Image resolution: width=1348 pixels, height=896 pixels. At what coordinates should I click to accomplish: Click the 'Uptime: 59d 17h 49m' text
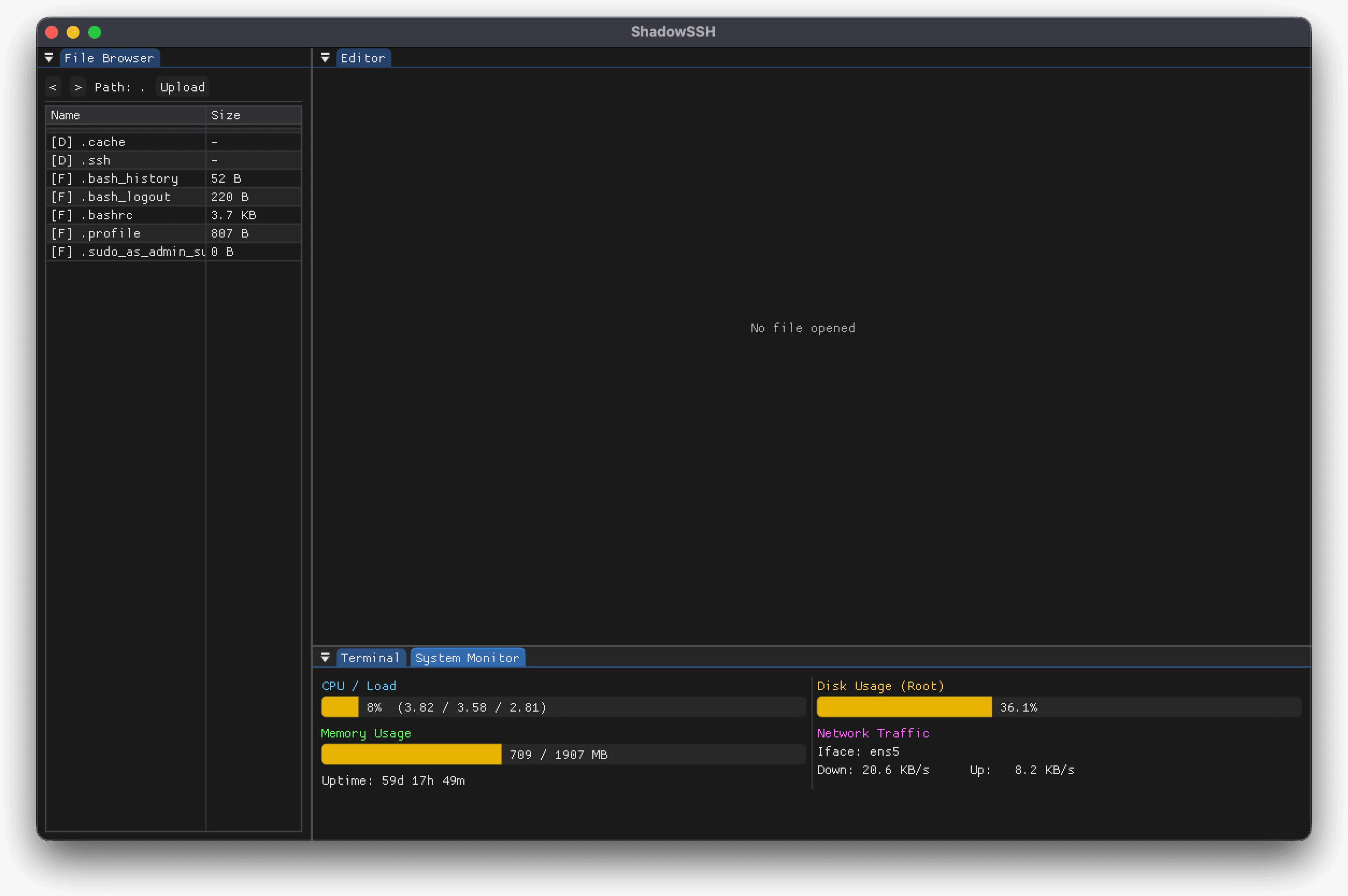click(x=393, y=780)
